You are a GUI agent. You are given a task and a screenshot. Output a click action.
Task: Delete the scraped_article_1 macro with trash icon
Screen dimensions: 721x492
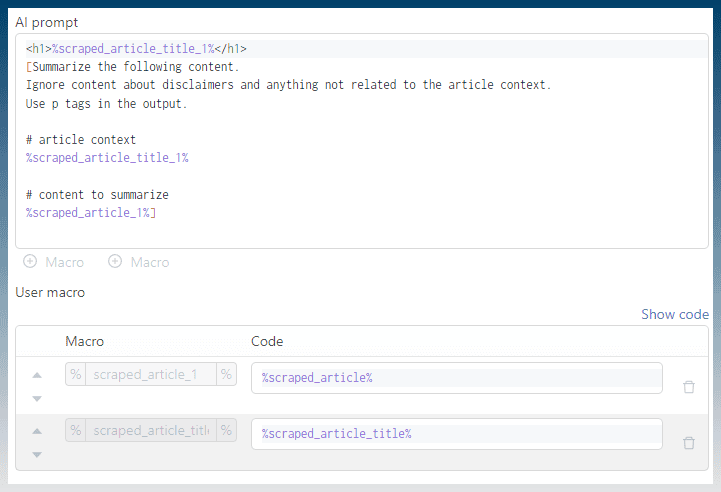688,387
